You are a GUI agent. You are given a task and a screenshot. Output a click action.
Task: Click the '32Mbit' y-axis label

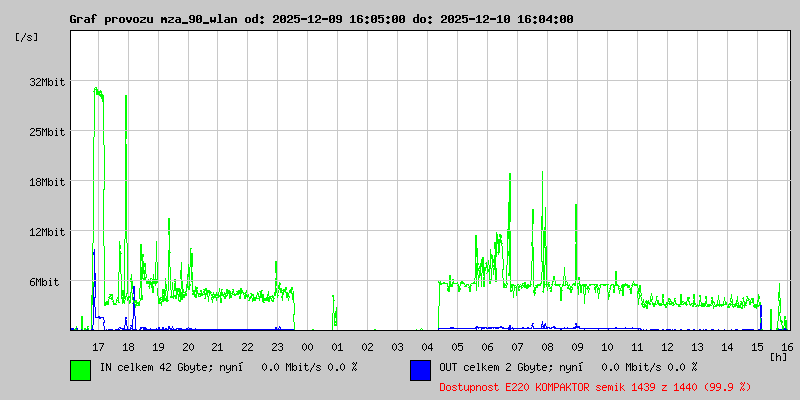[x=47, y=82]
